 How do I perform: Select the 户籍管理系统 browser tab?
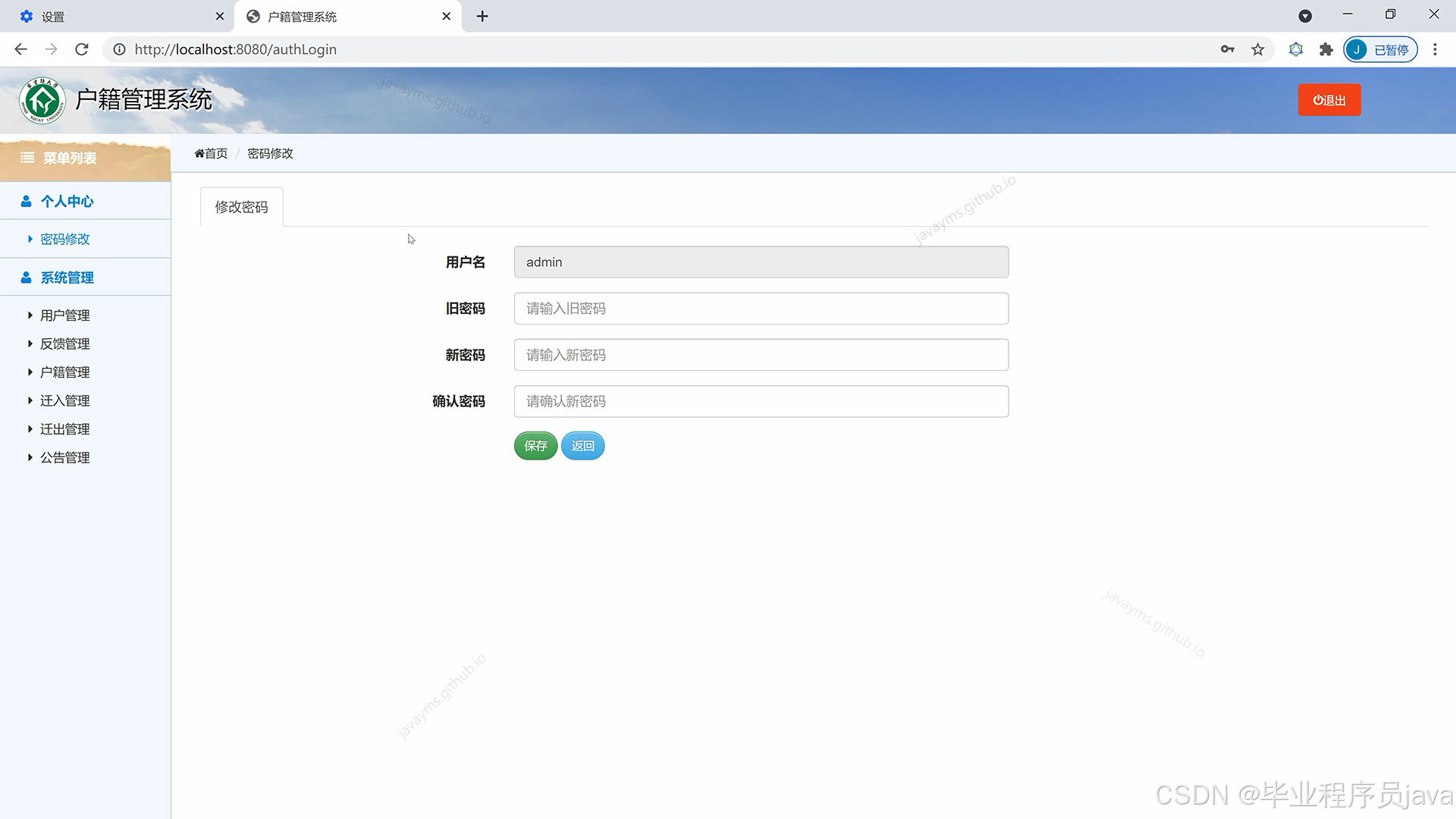[349, 16]
